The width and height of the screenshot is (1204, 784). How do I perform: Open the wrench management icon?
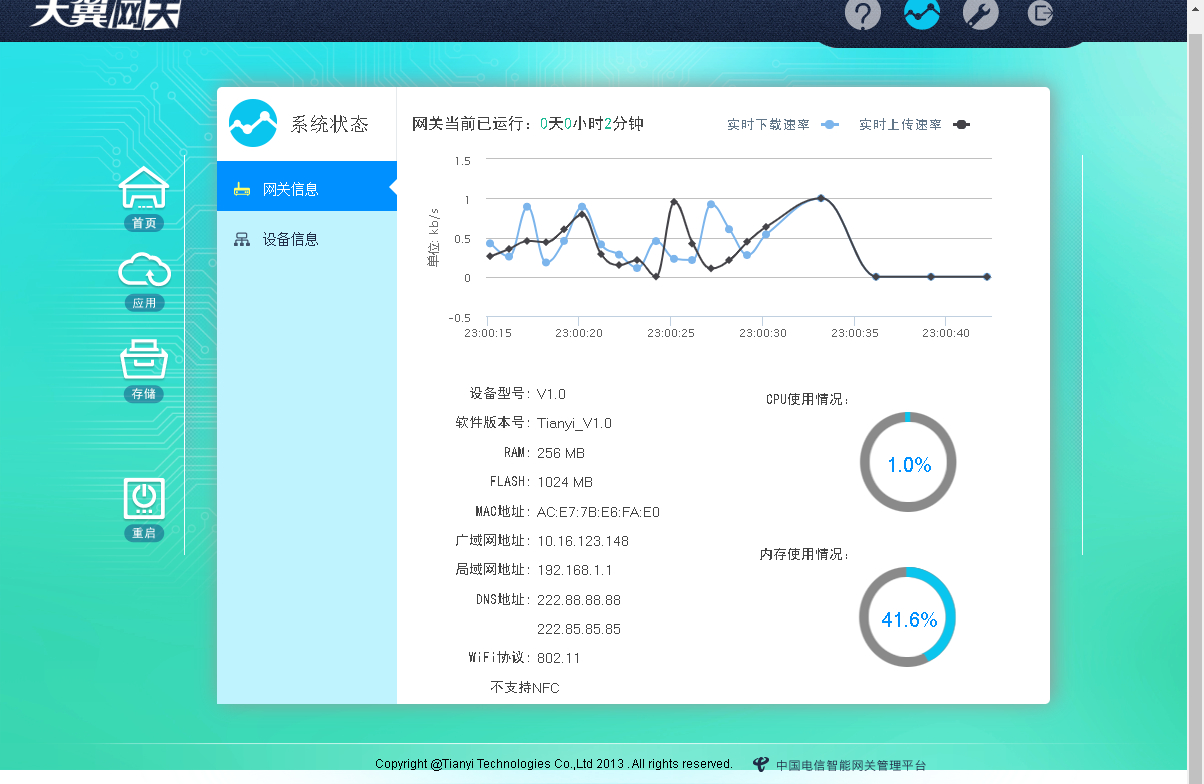click(981, 13)
